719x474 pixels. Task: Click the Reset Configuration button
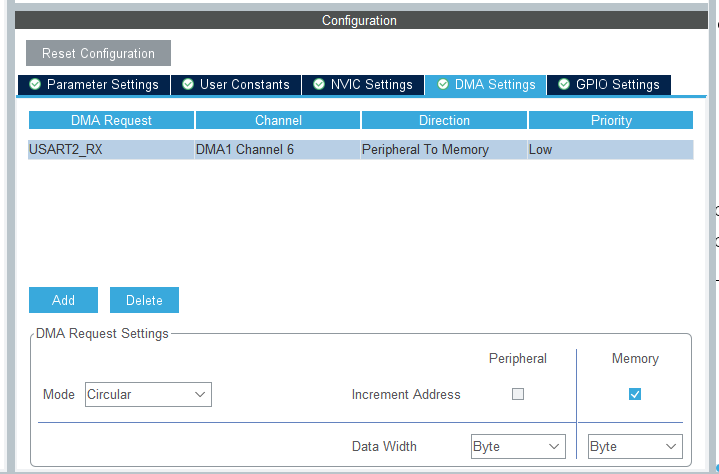[98, 53]
